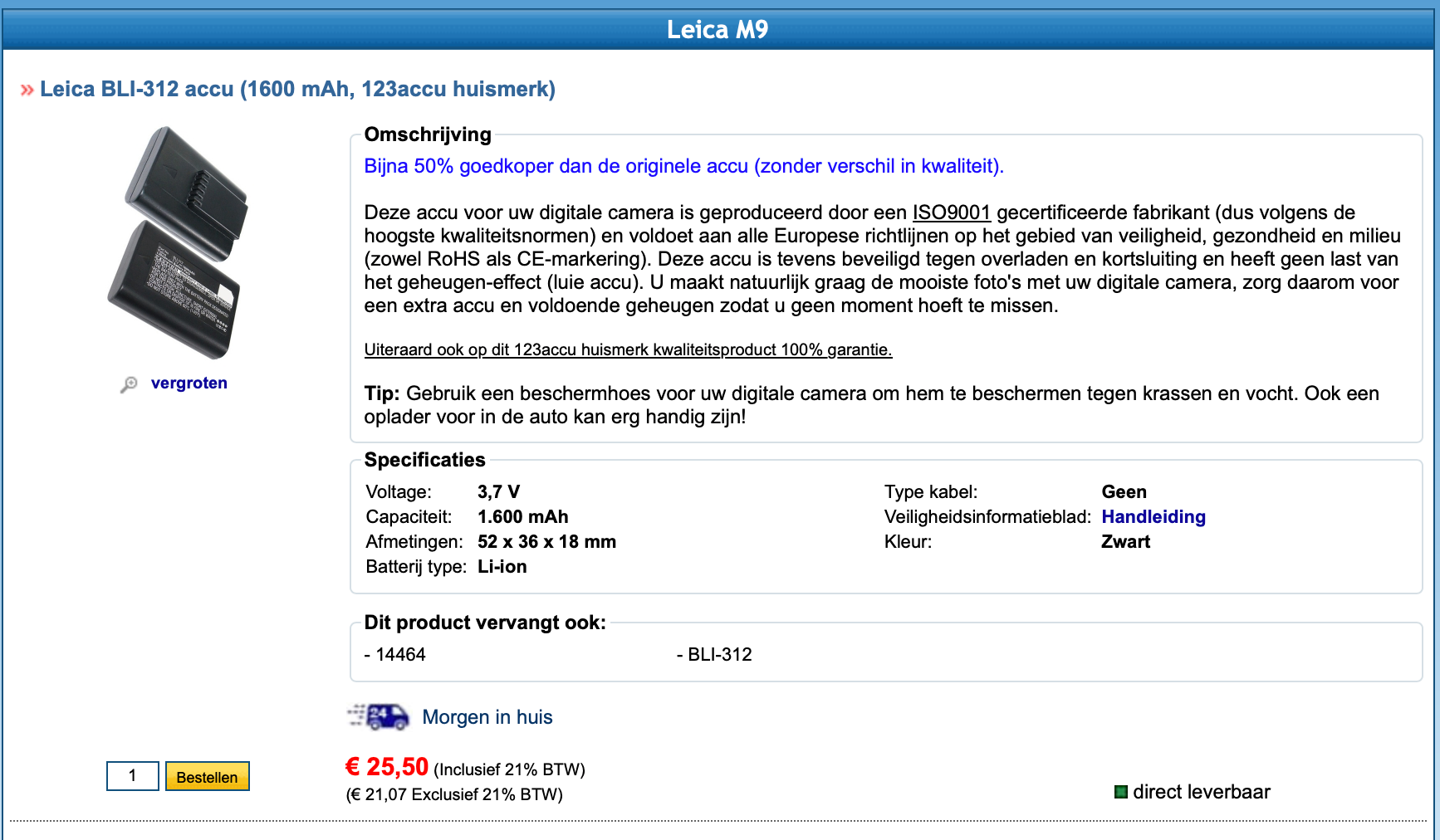Click the 'Morgen in huis' delivery text
1440x840 pixels.
point(487,717)
